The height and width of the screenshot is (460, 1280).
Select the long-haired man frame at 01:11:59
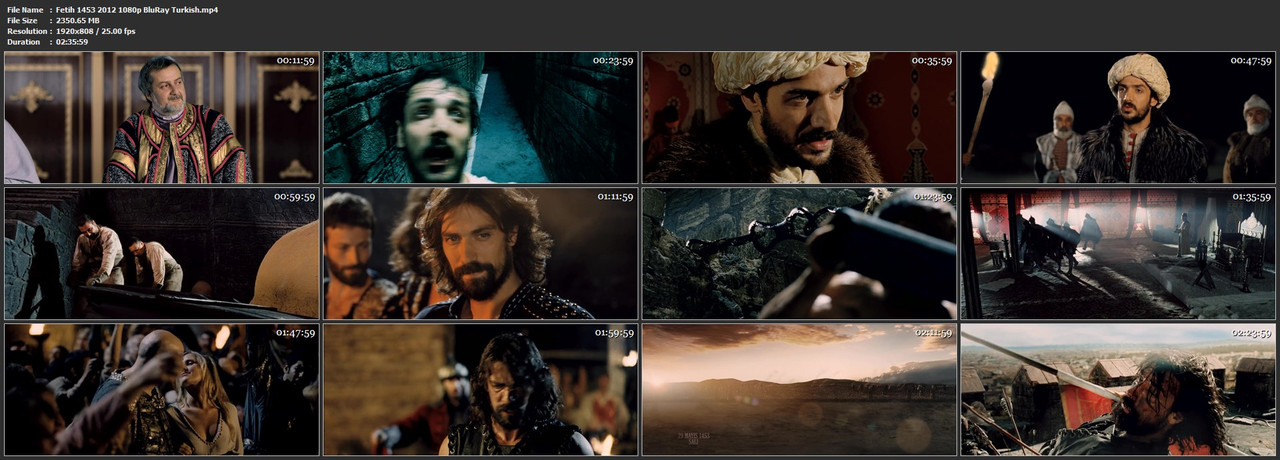pyautogui.click(x=480, y=254)
